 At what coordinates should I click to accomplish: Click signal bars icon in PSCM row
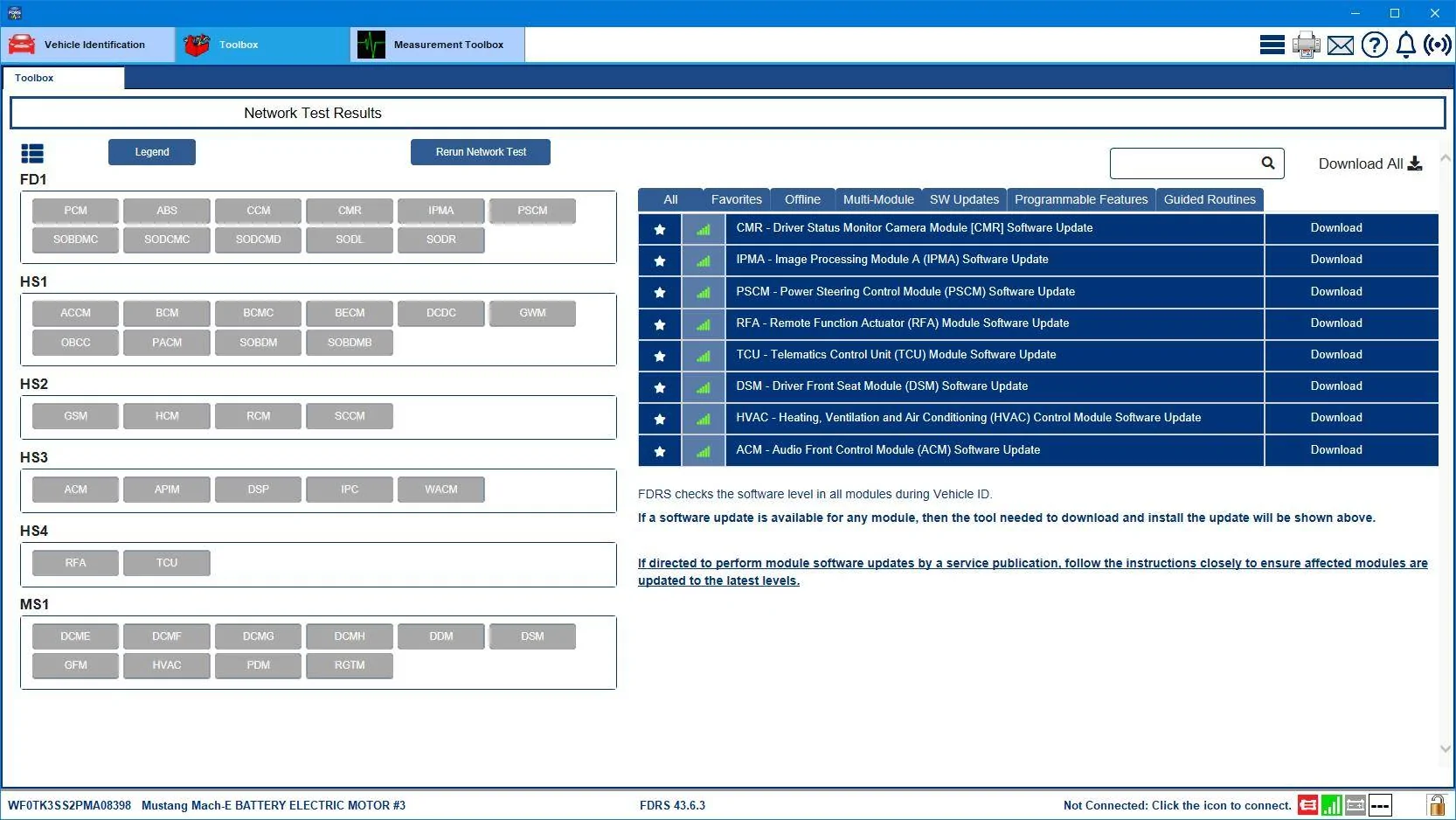(704, 292)
